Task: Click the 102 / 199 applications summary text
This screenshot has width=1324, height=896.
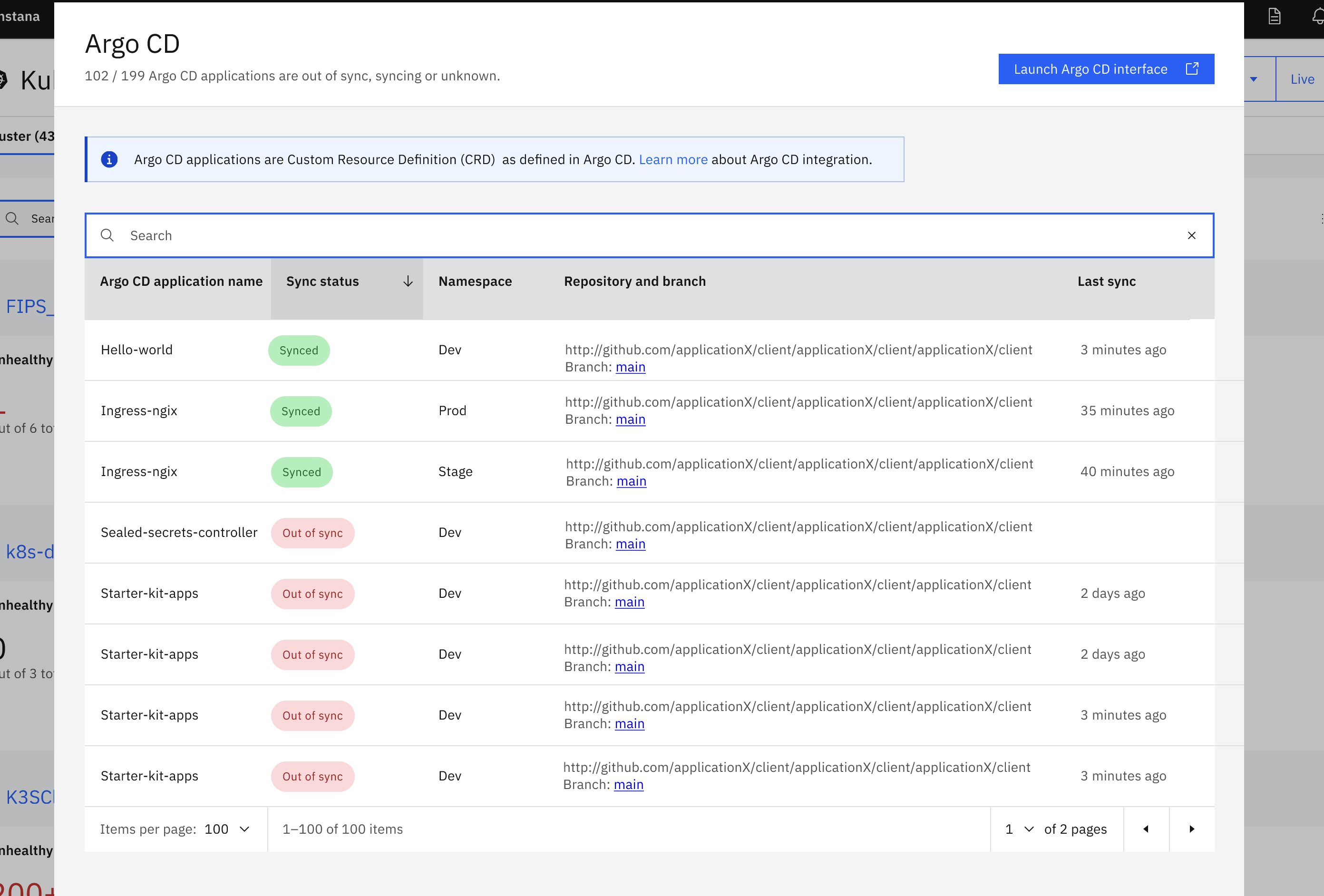Action: [292, 76]
